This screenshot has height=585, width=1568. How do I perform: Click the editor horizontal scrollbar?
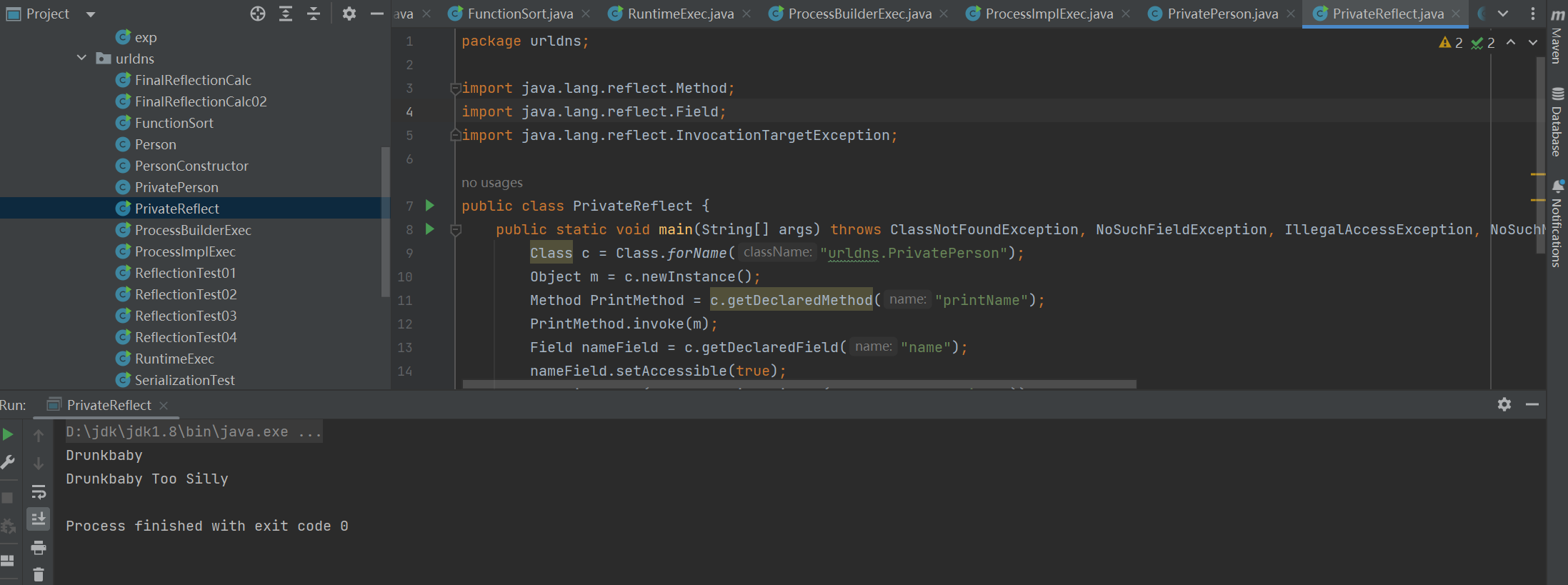point(799,384)
